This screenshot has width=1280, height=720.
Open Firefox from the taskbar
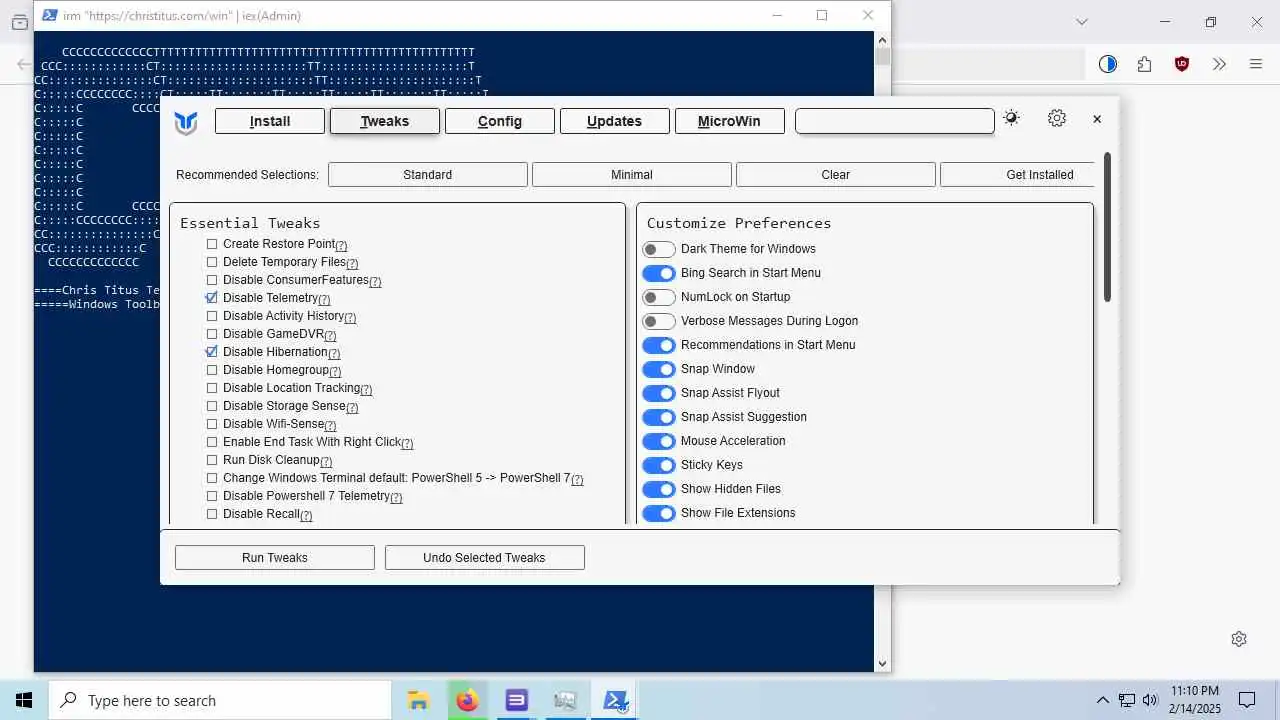point(467,700)
